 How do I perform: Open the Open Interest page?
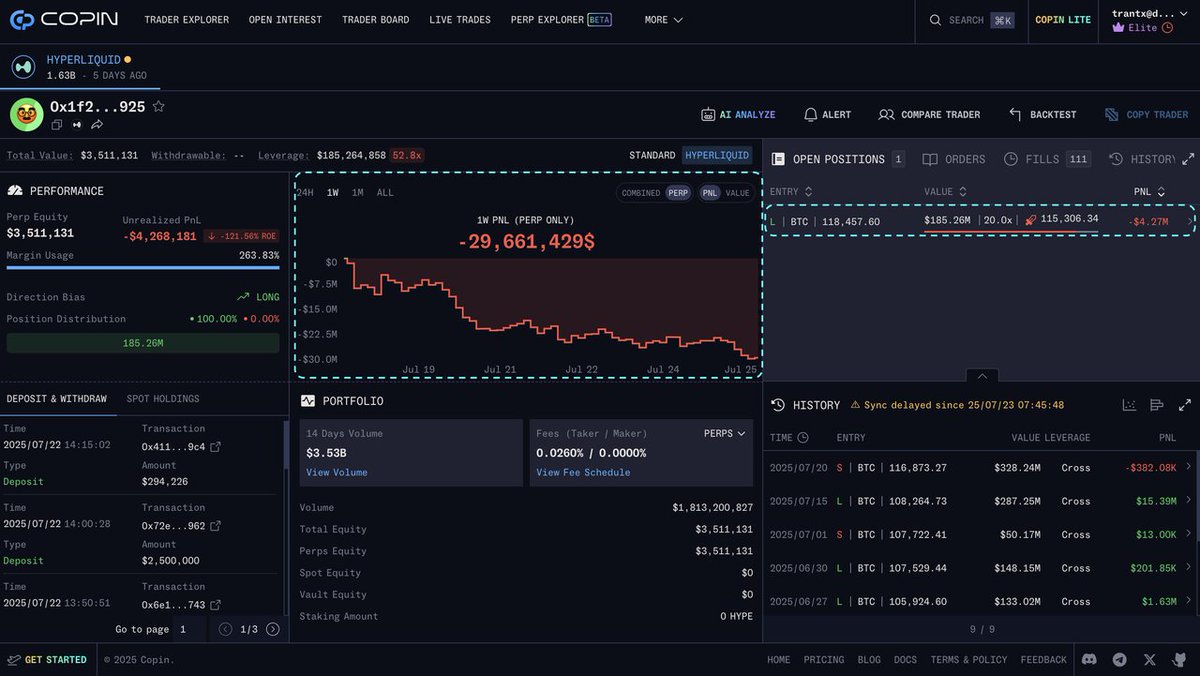pos(285,20)
